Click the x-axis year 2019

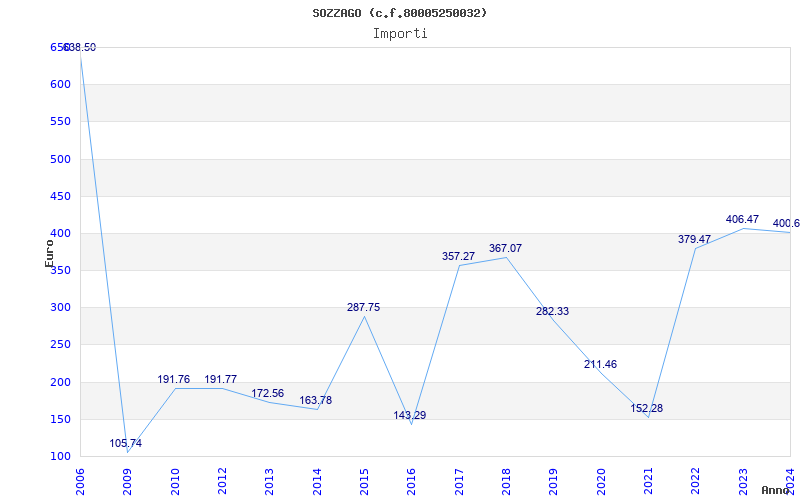pyautogui.click(x=554, y=481)
